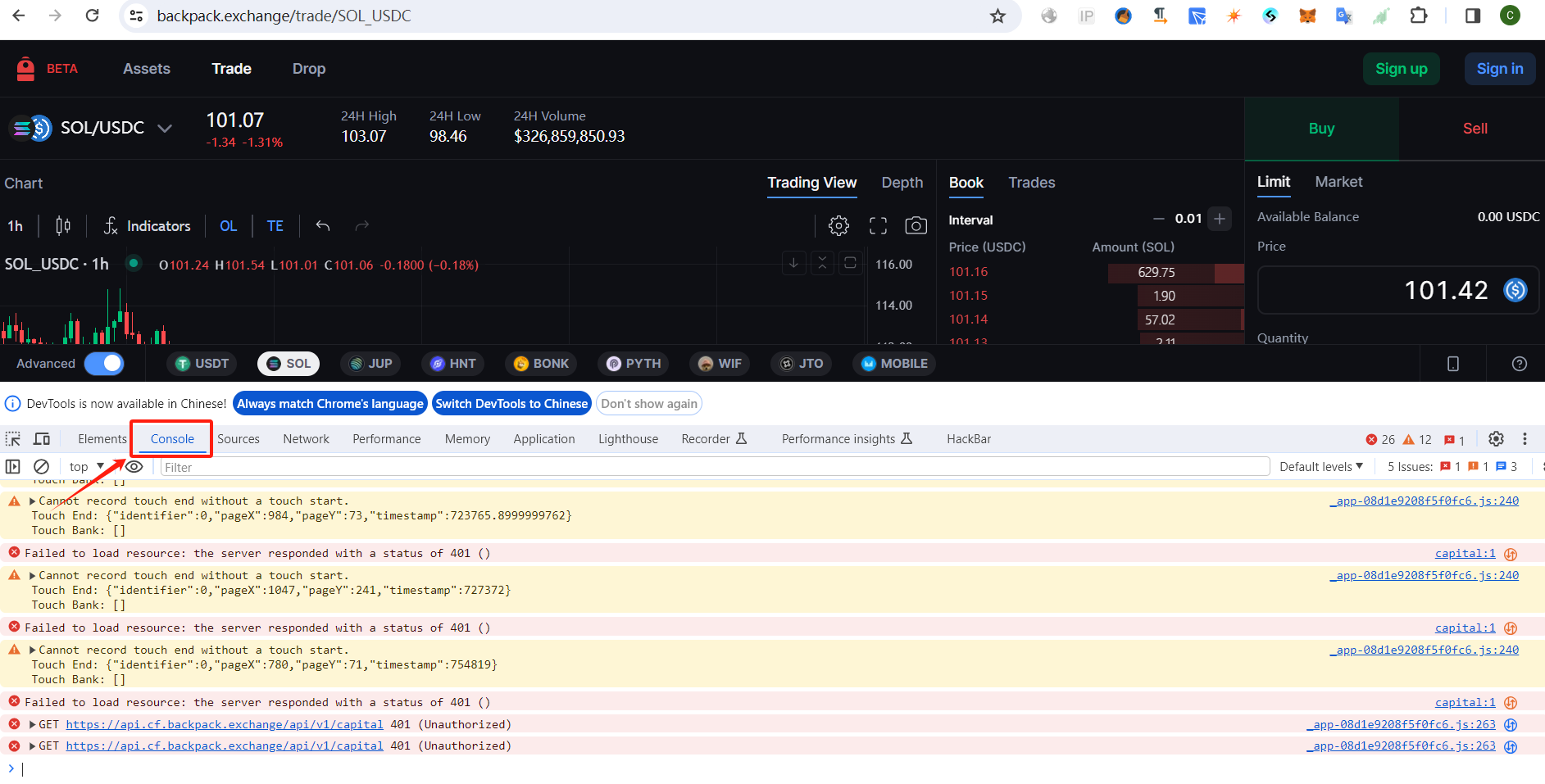
Task: Open the 1h timeframe selector
Action: coord(16,225)
